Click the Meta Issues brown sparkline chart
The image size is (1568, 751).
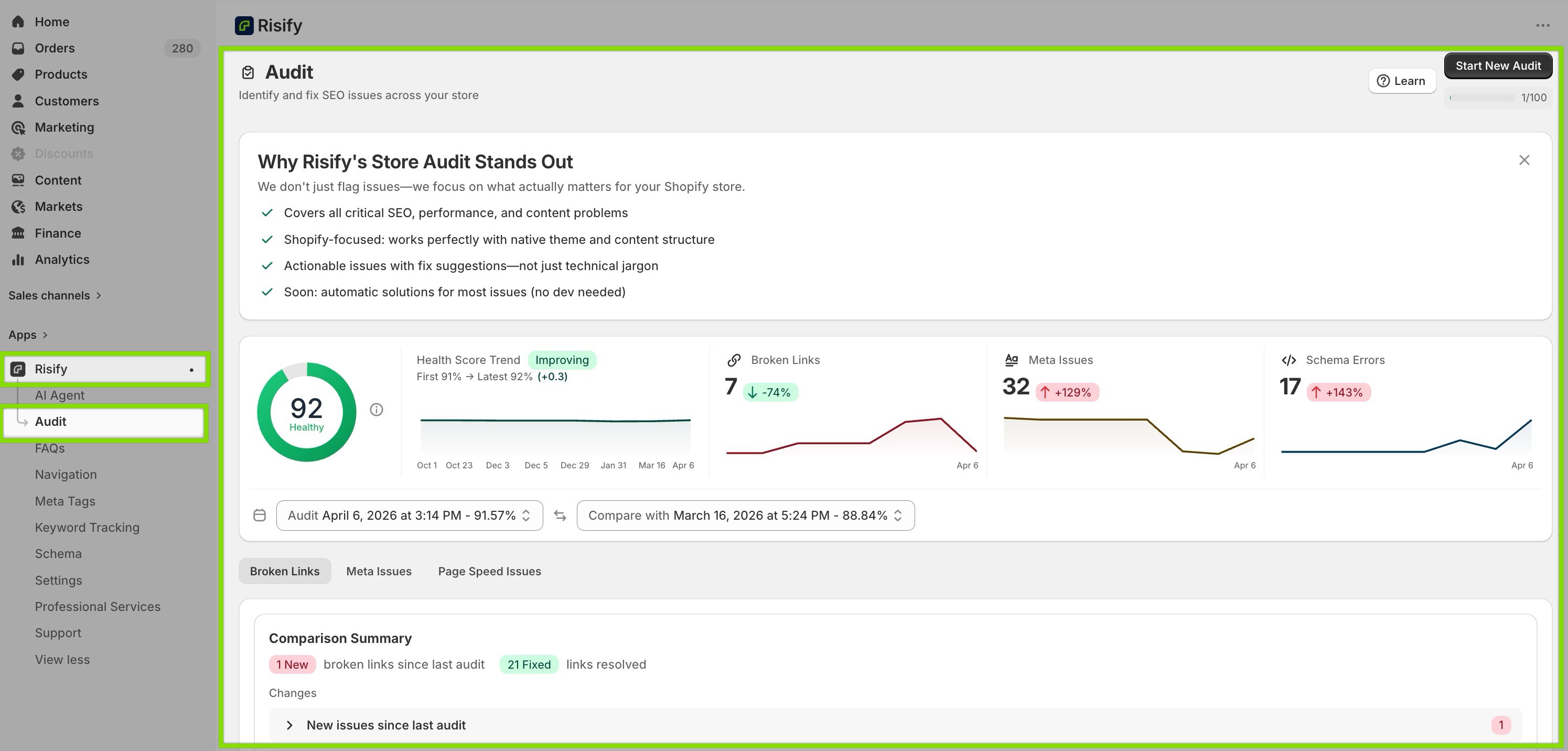[x=1129, y=436]
